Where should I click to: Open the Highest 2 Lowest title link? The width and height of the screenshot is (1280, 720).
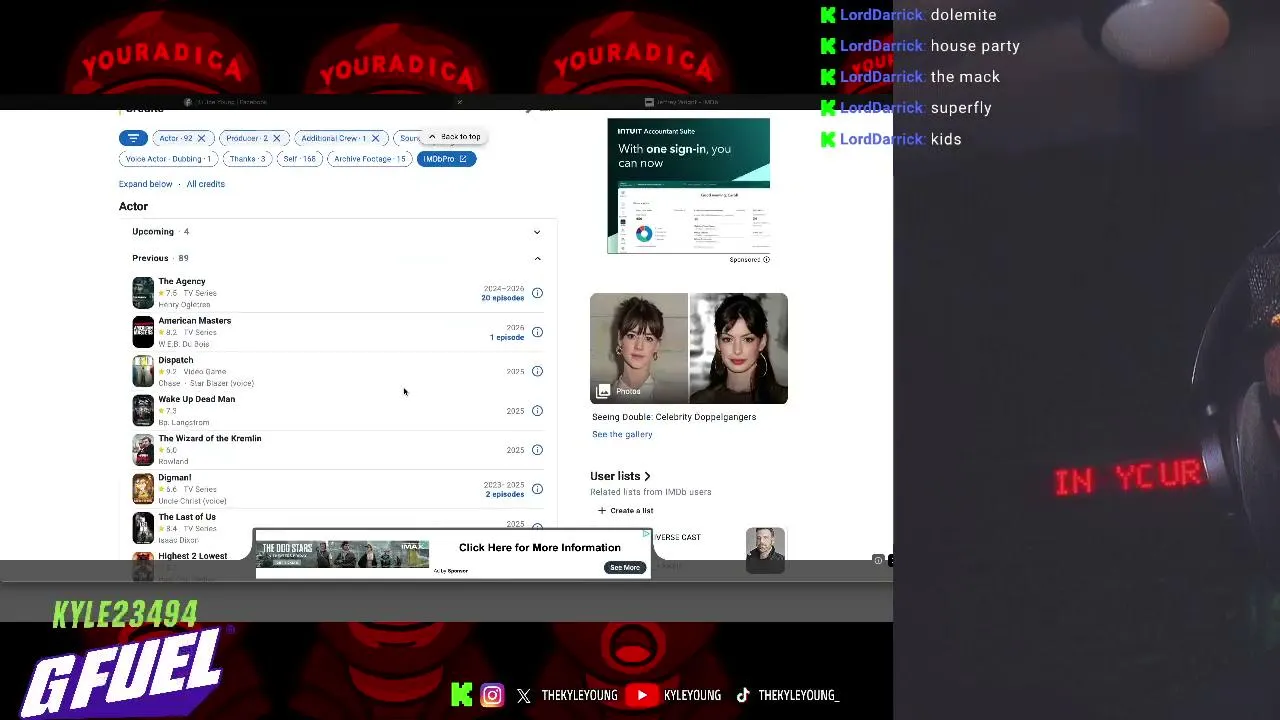point(193,556)
